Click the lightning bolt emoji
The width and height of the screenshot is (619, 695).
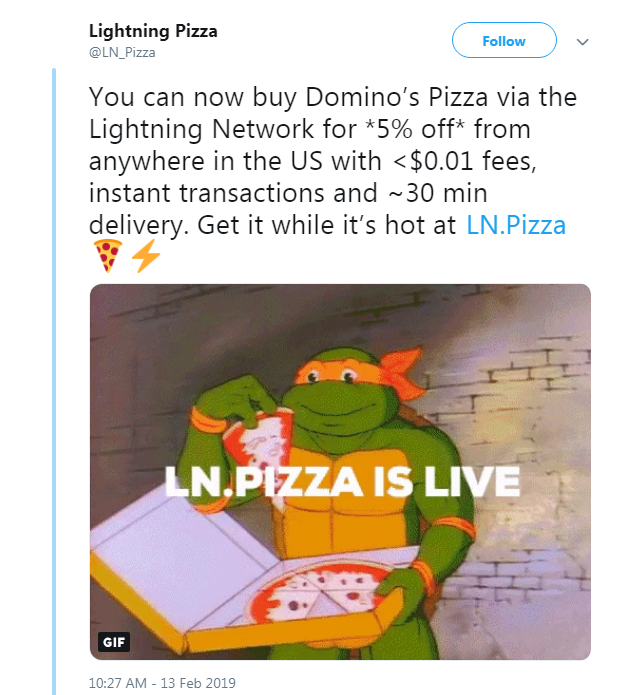(x=146, y=258)
